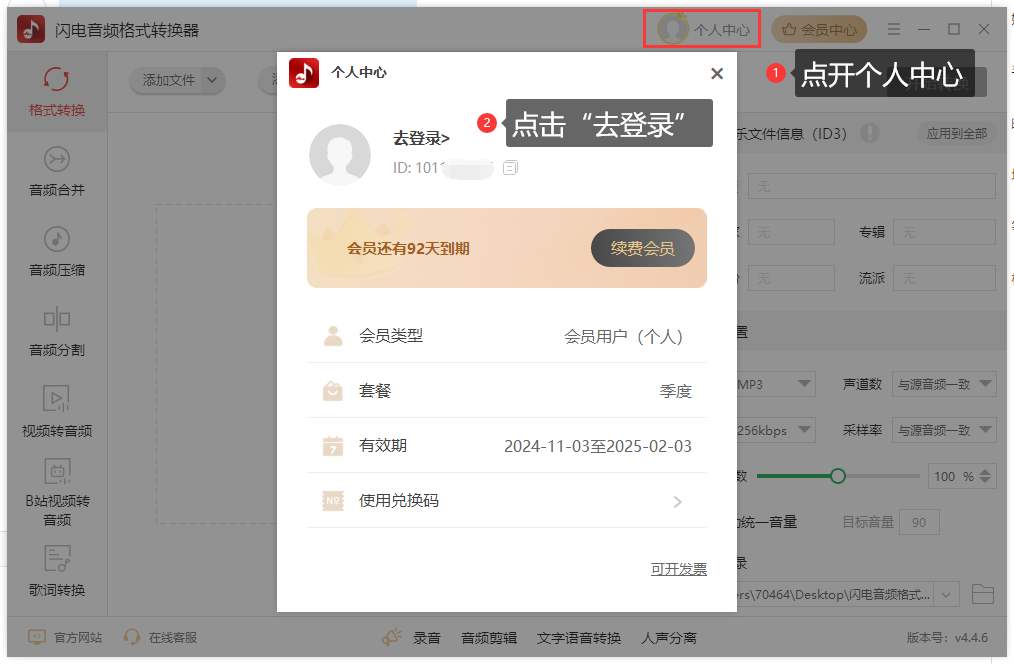Open the 人声分离 tool at bottom

(669, 638)
